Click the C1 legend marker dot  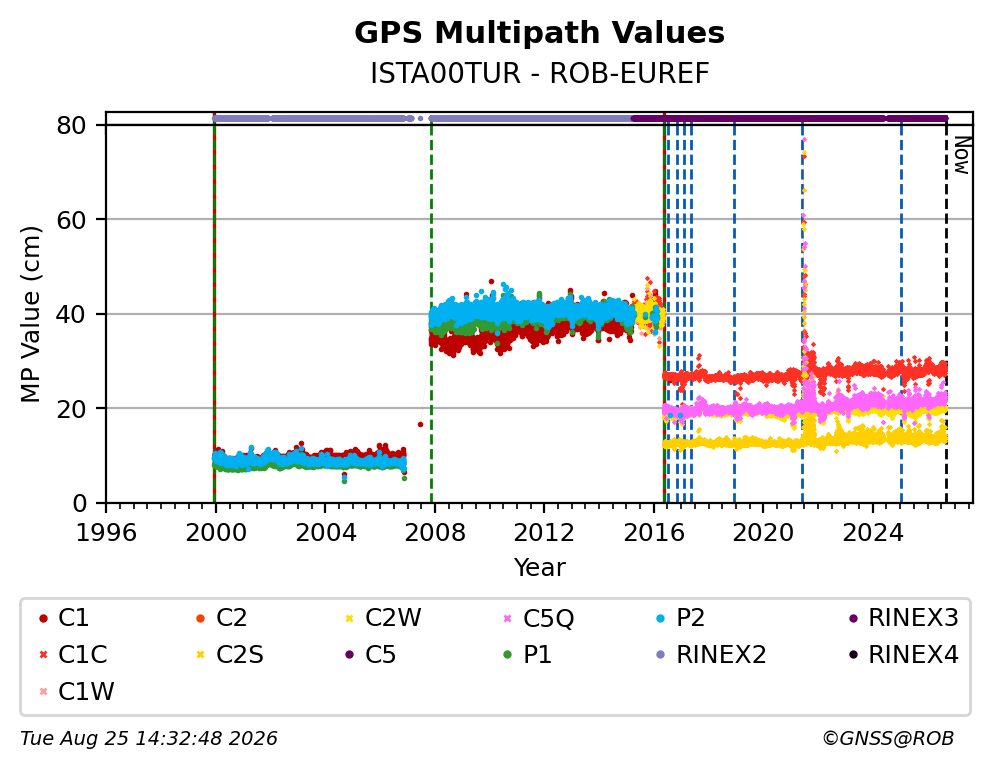(44, 618)
